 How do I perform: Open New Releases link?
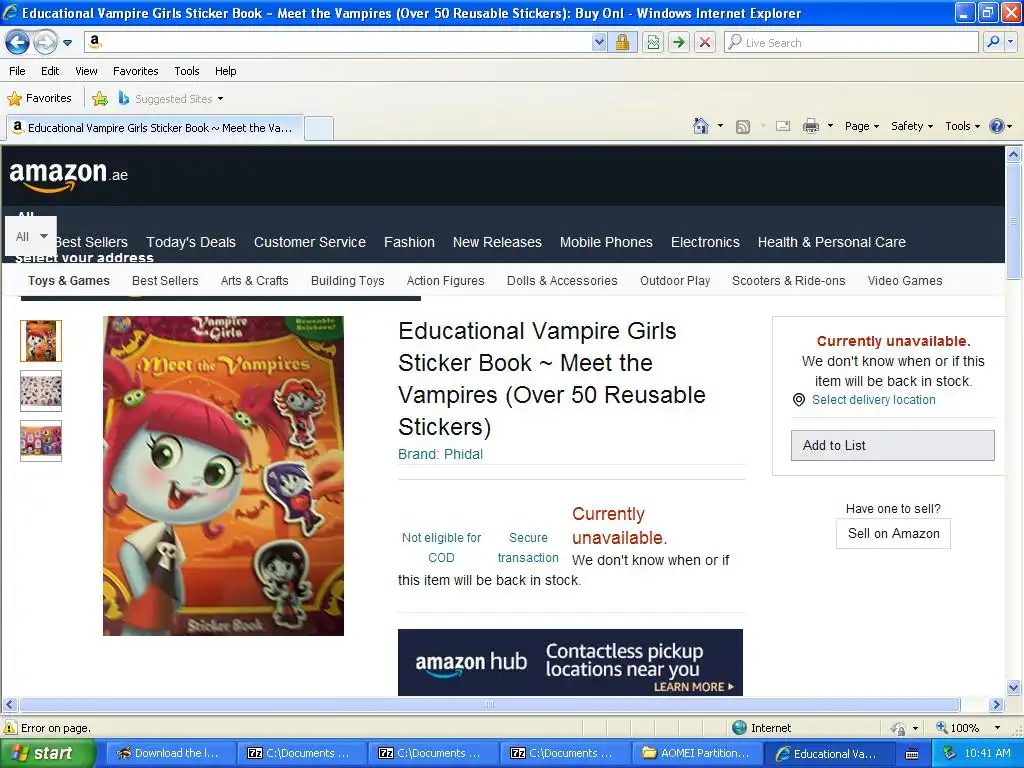[x=497, y=242]
